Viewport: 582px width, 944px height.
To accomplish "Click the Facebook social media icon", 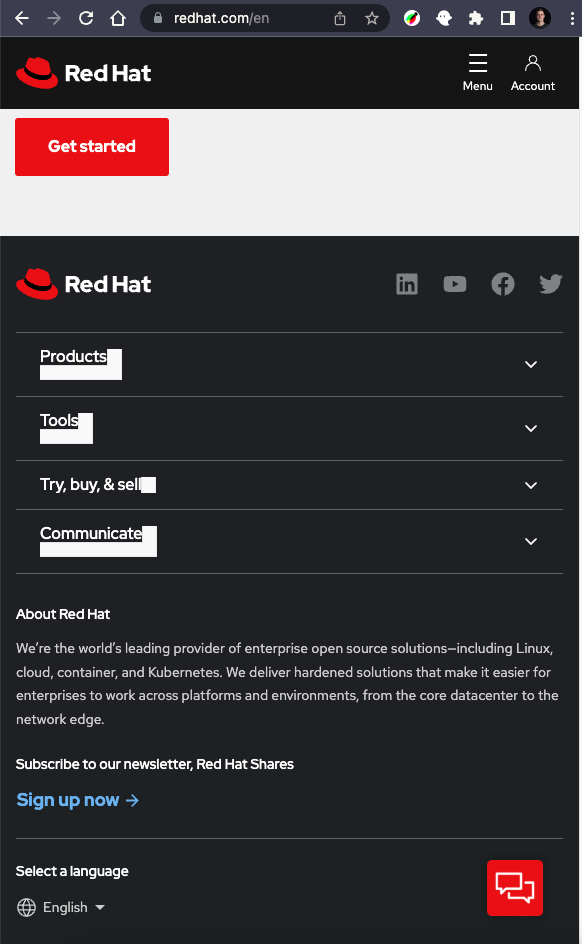I will (503, 284).
